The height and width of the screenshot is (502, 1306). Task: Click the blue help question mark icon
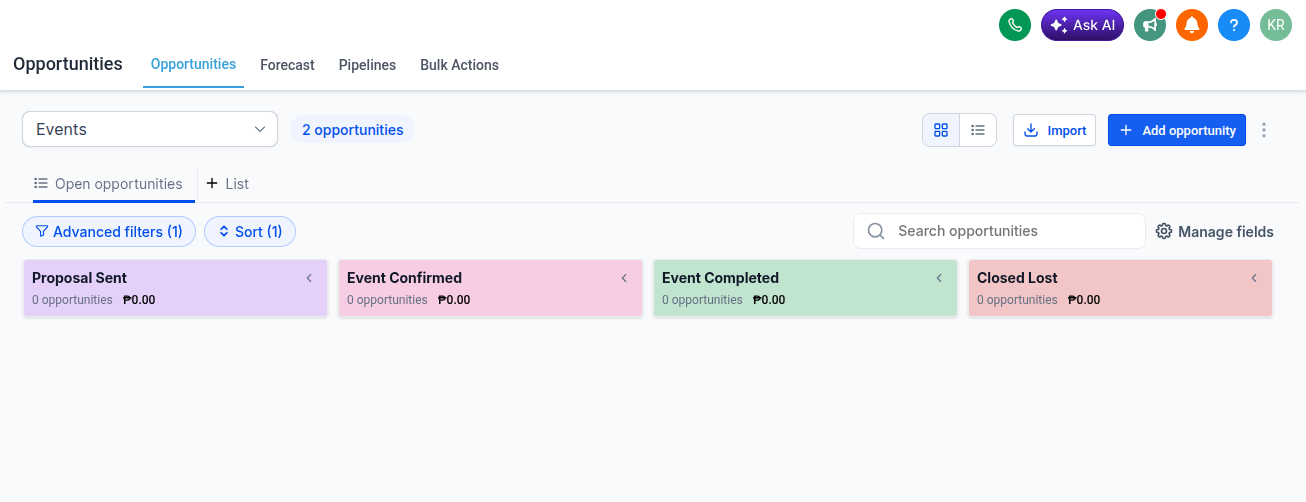point(1234,25)
